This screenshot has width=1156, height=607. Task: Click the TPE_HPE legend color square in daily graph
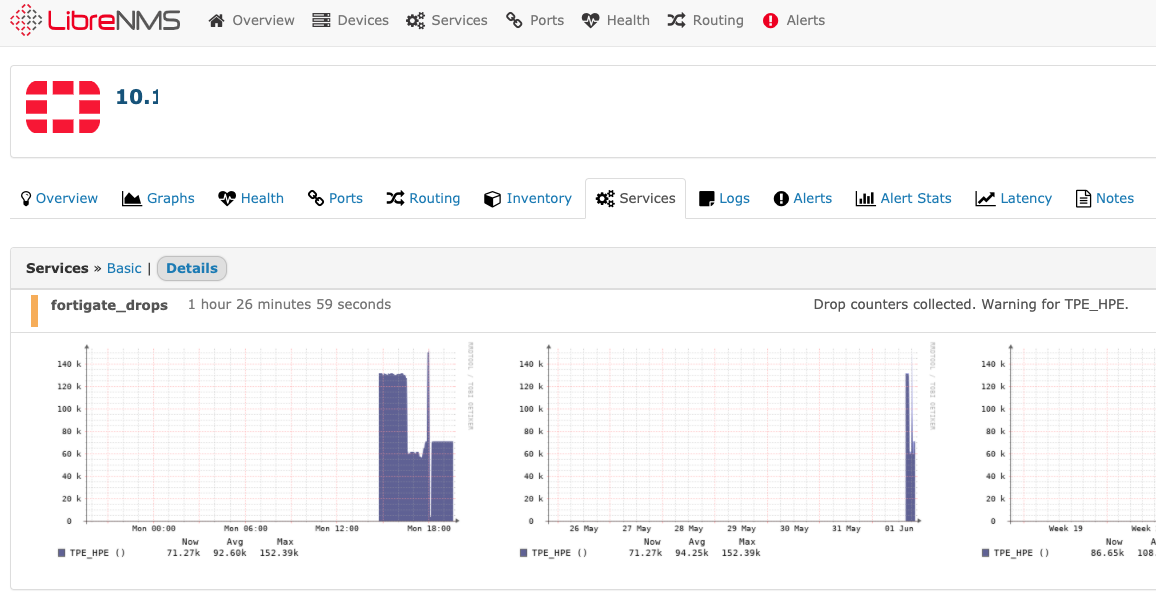click(62, 552)
